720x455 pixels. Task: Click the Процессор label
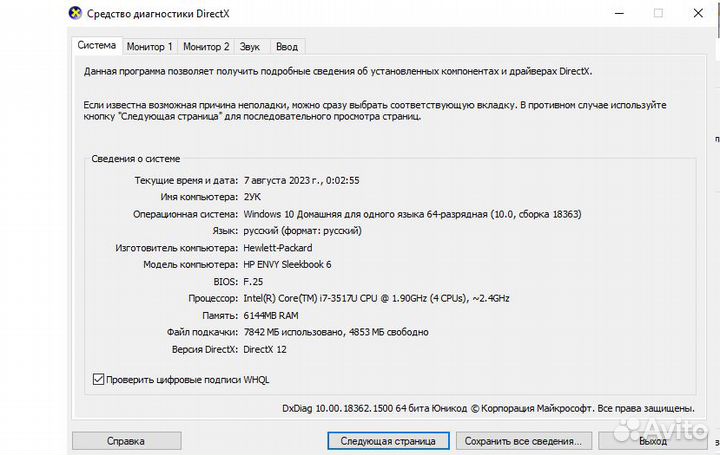tap(213, 298)
